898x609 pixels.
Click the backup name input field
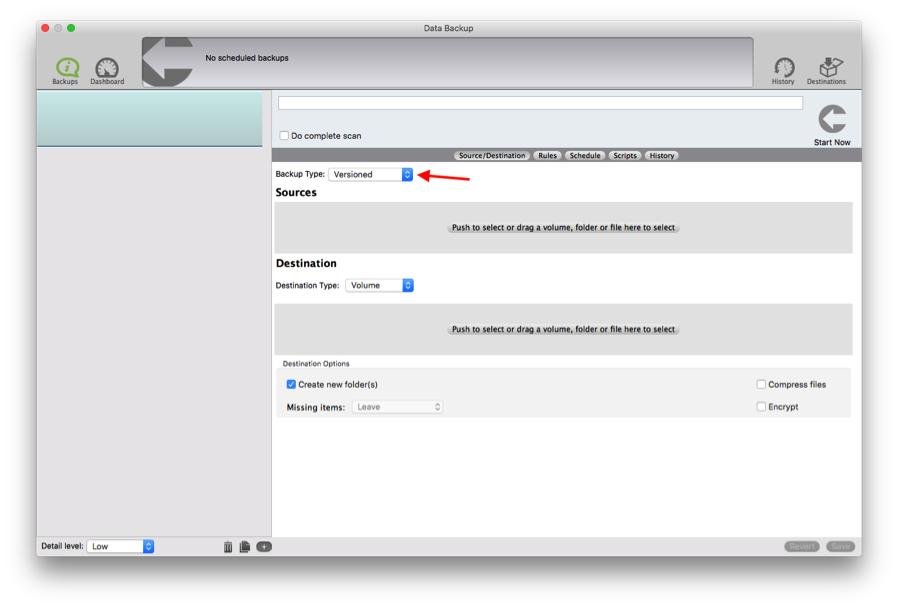coord(545,103)
